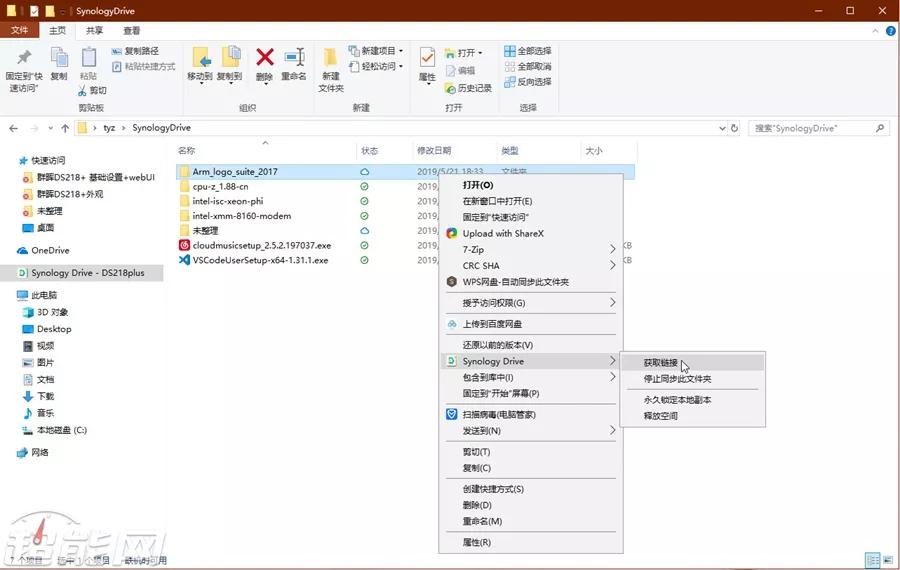Open the recent locations dropdown arrow
The image size is (900, 570).
(x=51, y=128)
